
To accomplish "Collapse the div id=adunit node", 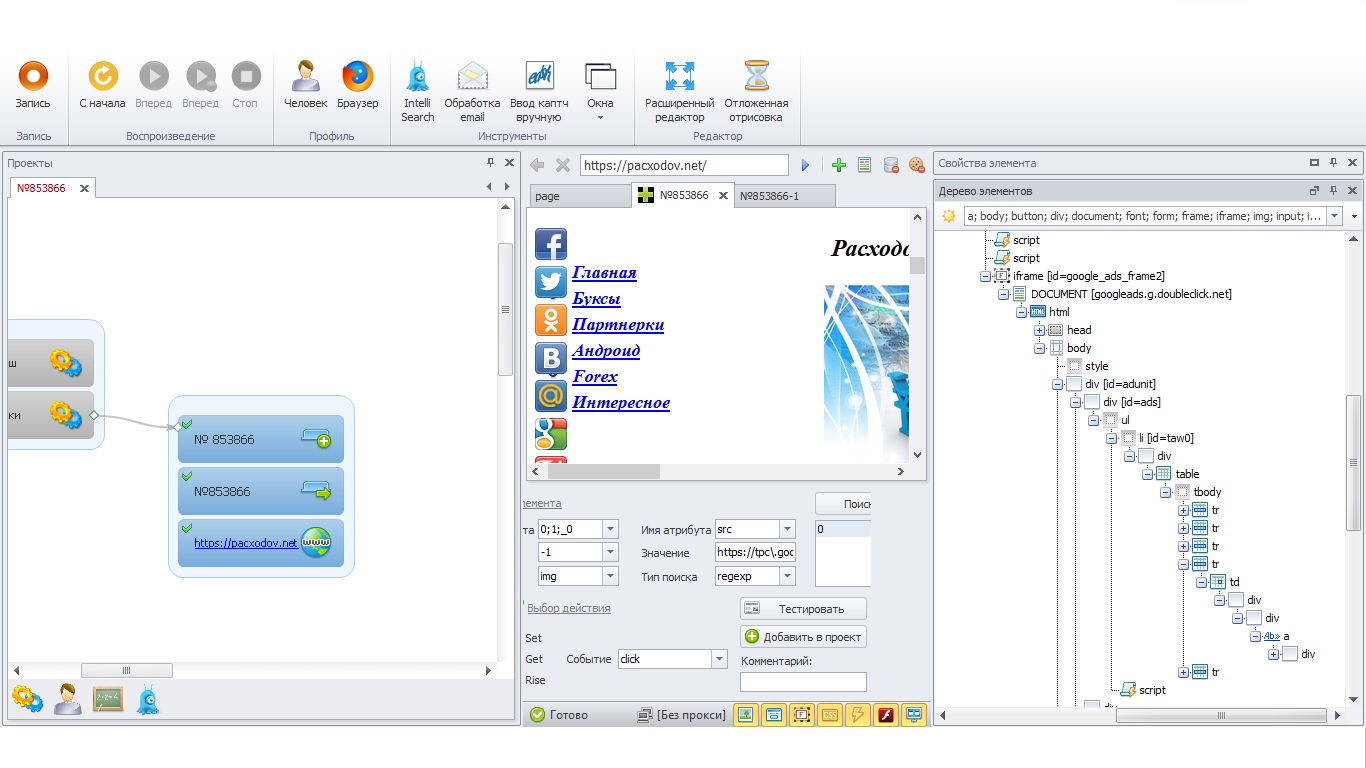I will click(x=1058, y=384).
